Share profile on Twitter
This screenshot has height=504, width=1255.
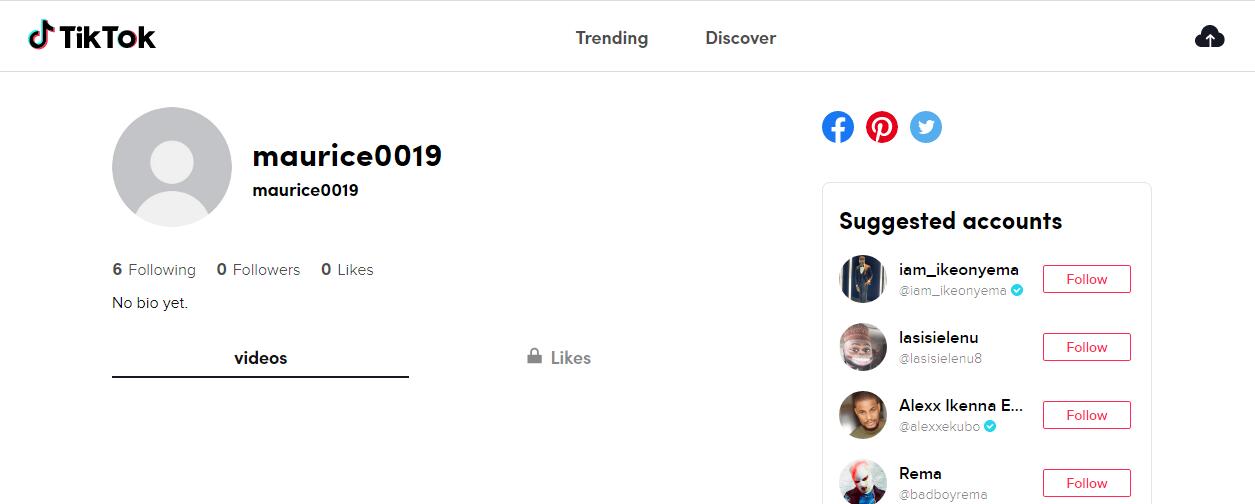click(926, 127)
